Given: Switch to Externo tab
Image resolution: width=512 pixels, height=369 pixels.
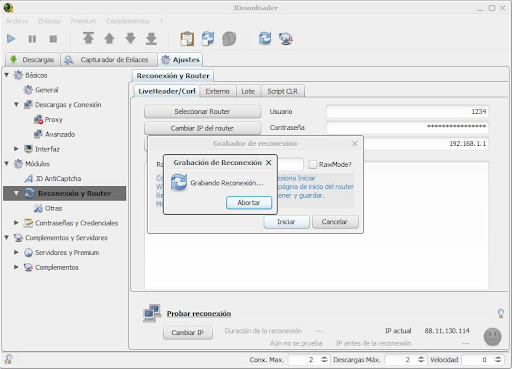Looking at the screenshot, I should [x=217, y=91].
